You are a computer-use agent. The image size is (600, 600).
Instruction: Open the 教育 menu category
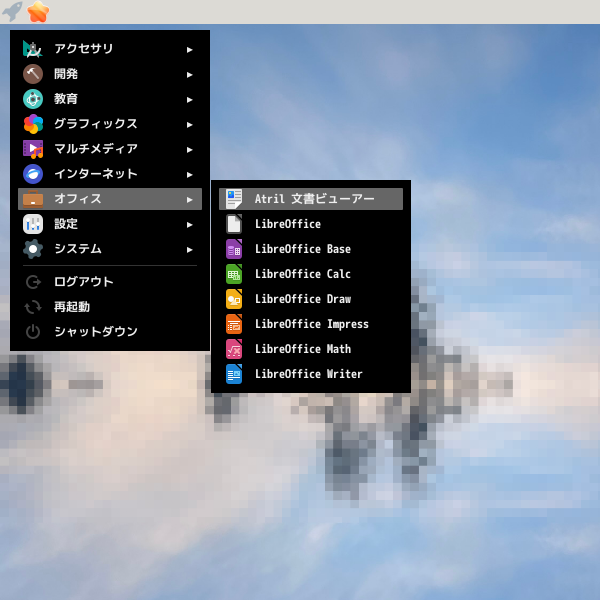(110, 99)
